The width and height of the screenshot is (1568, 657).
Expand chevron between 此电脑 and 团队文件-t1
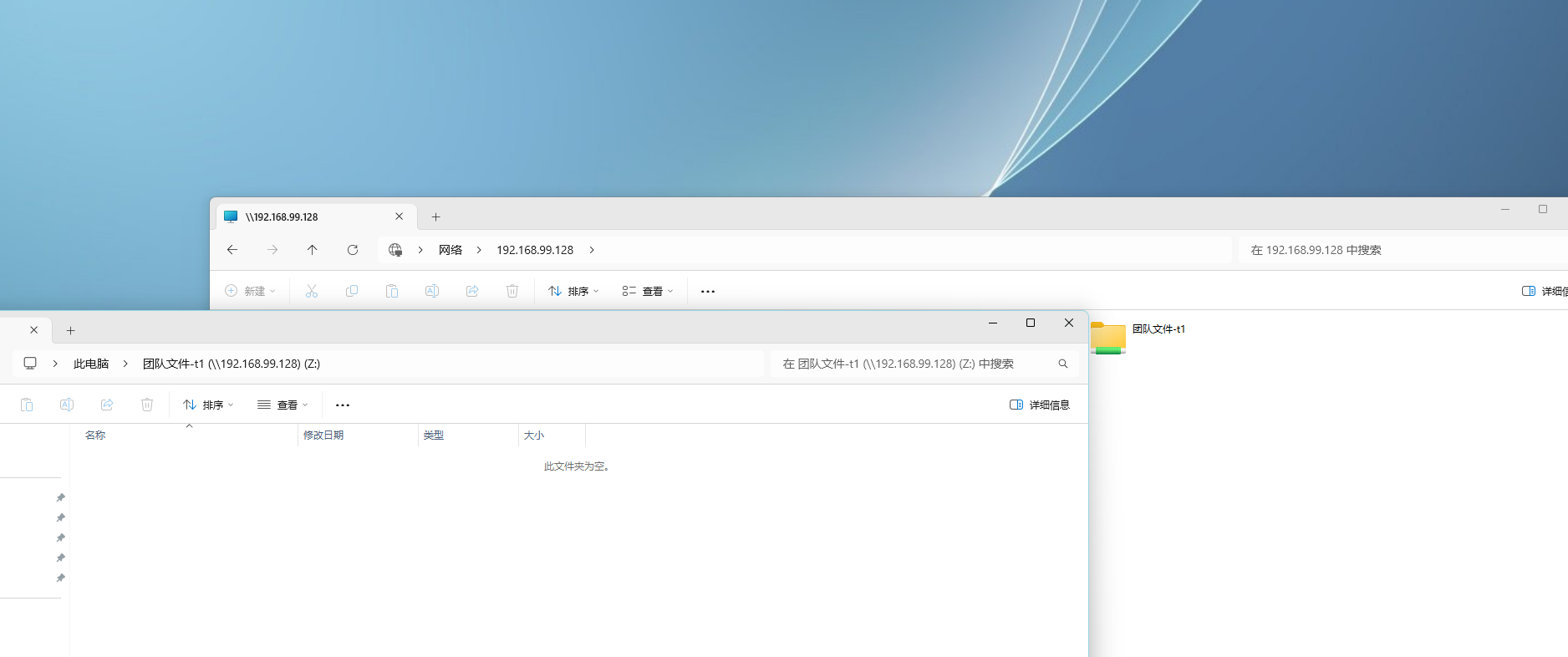125,364
